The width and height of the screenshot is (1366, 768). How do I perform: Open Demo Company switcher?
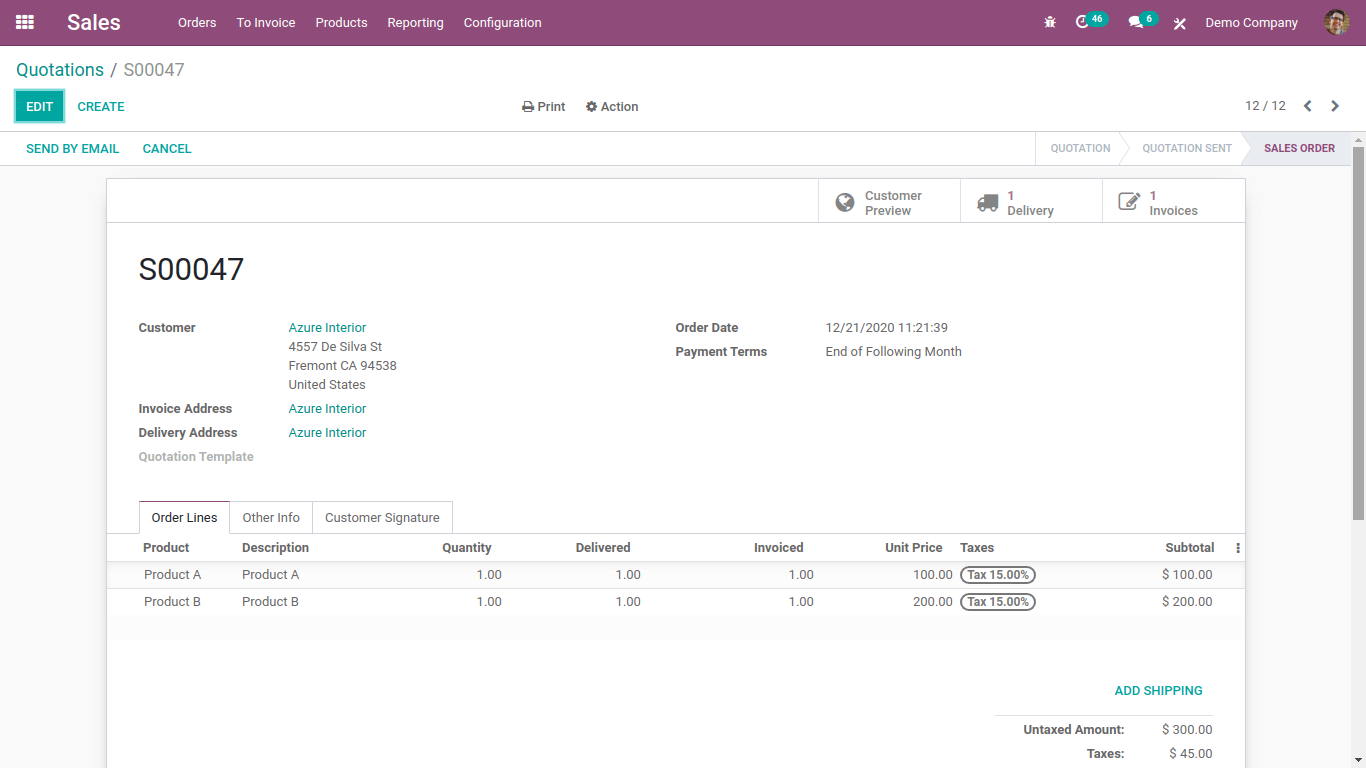1251,23
